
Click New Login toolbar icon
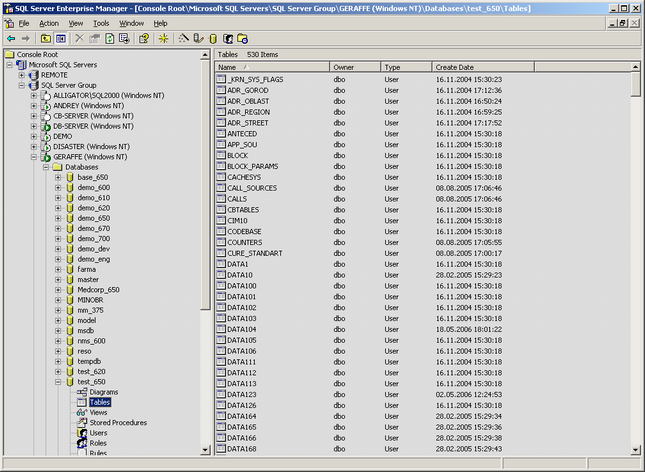pyautogui.click(x=228, y=39)
